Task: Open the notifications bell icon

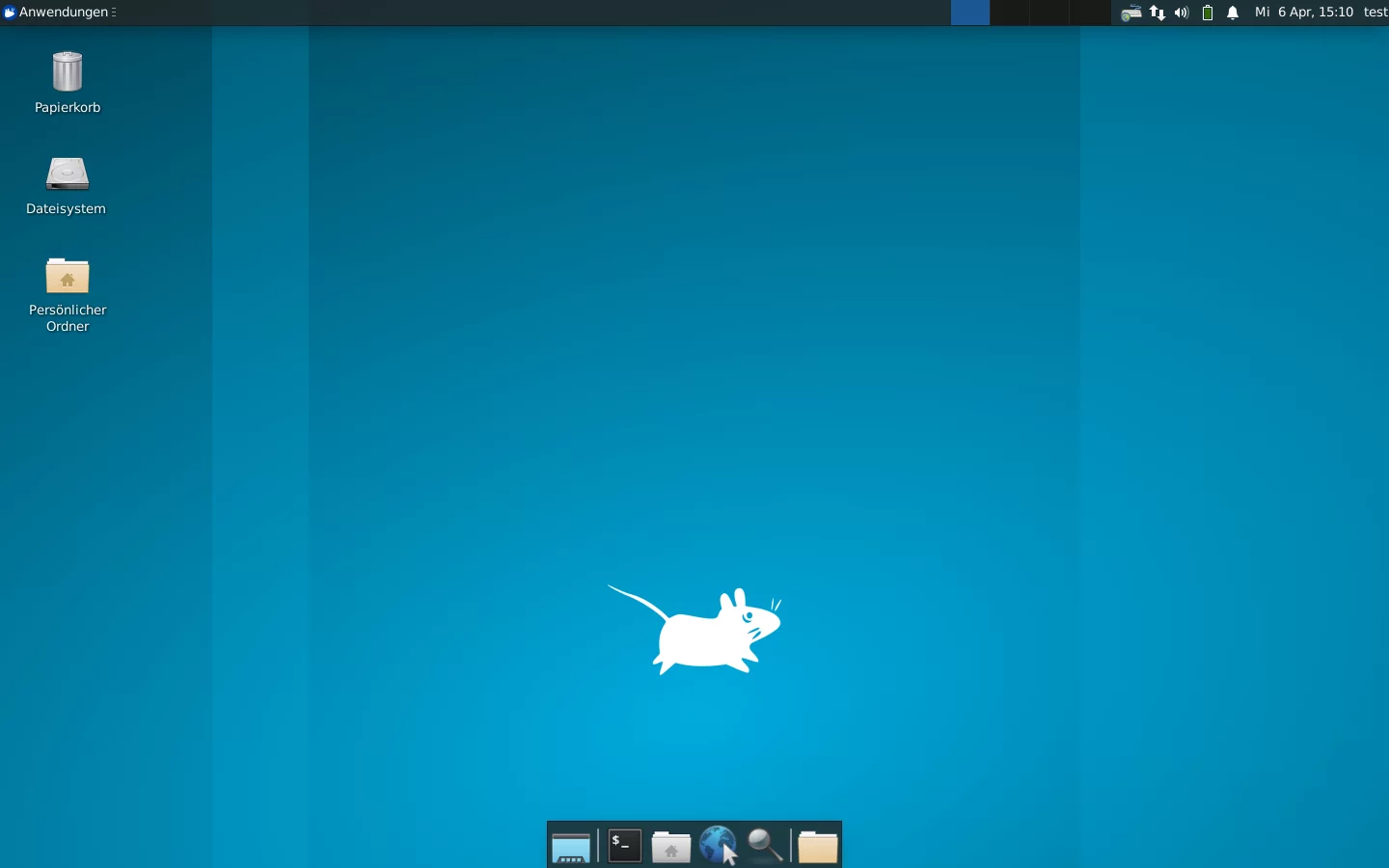Action: coord(1233,13)
